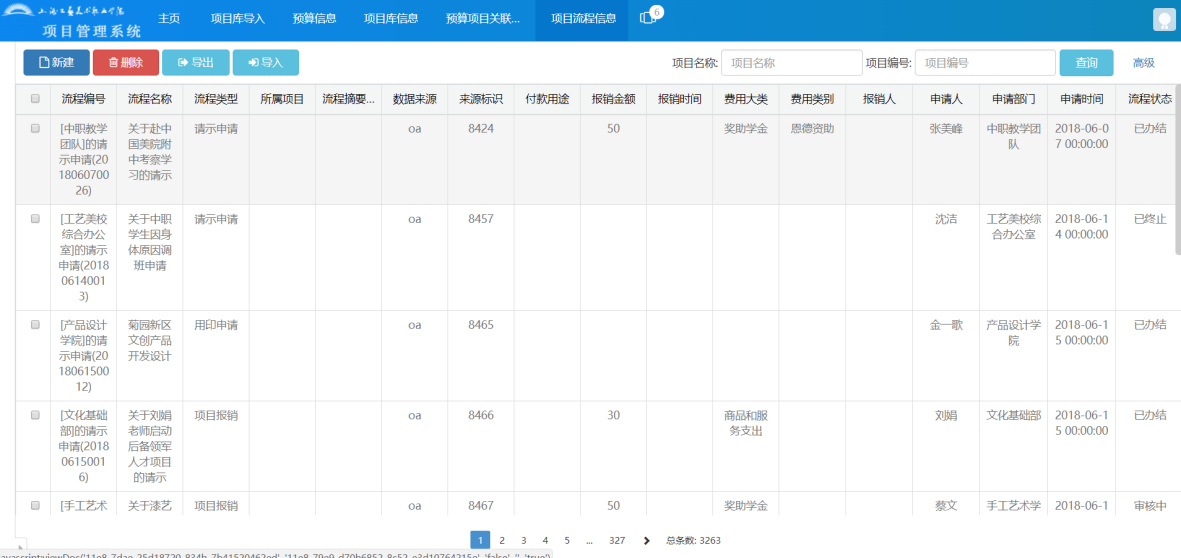Check the row for source 8467
Screen dimensions: 1181x558
pos(35,505)
